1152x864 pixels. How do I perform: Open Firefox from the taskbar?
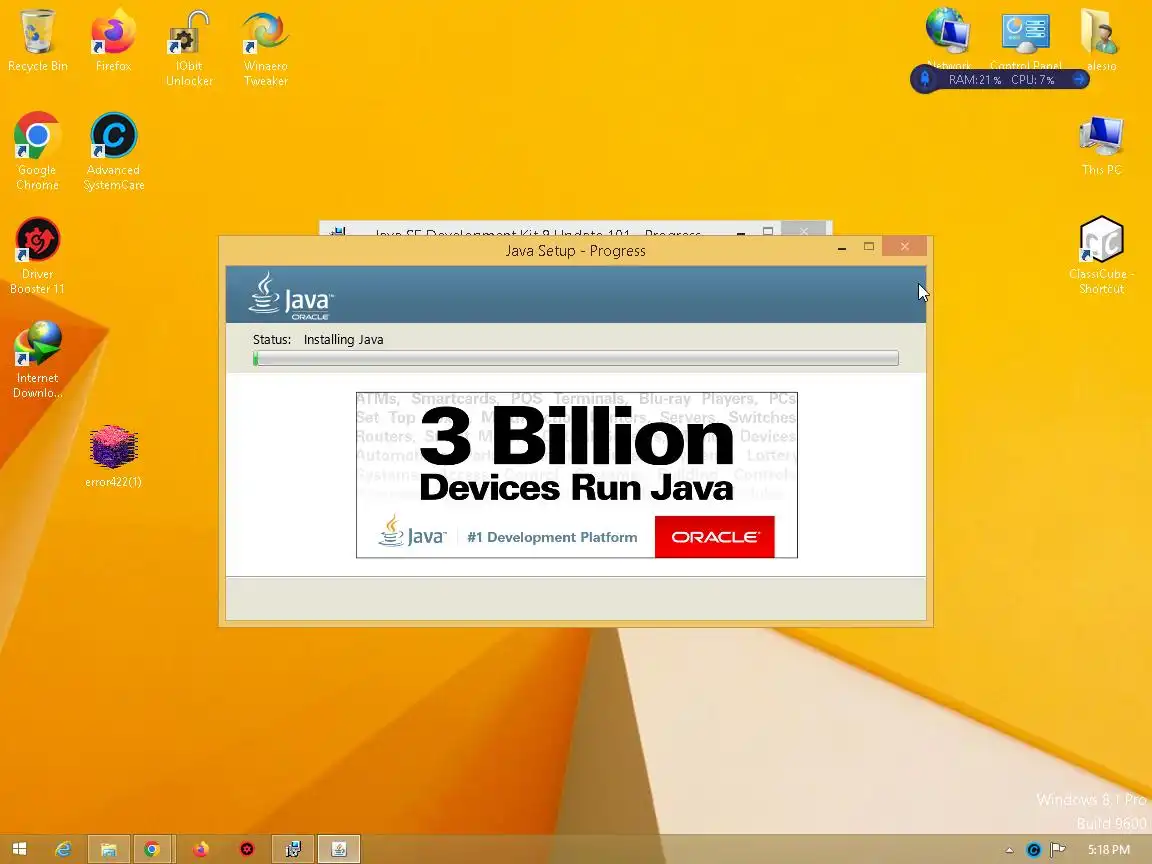click(x=200, y=849)
